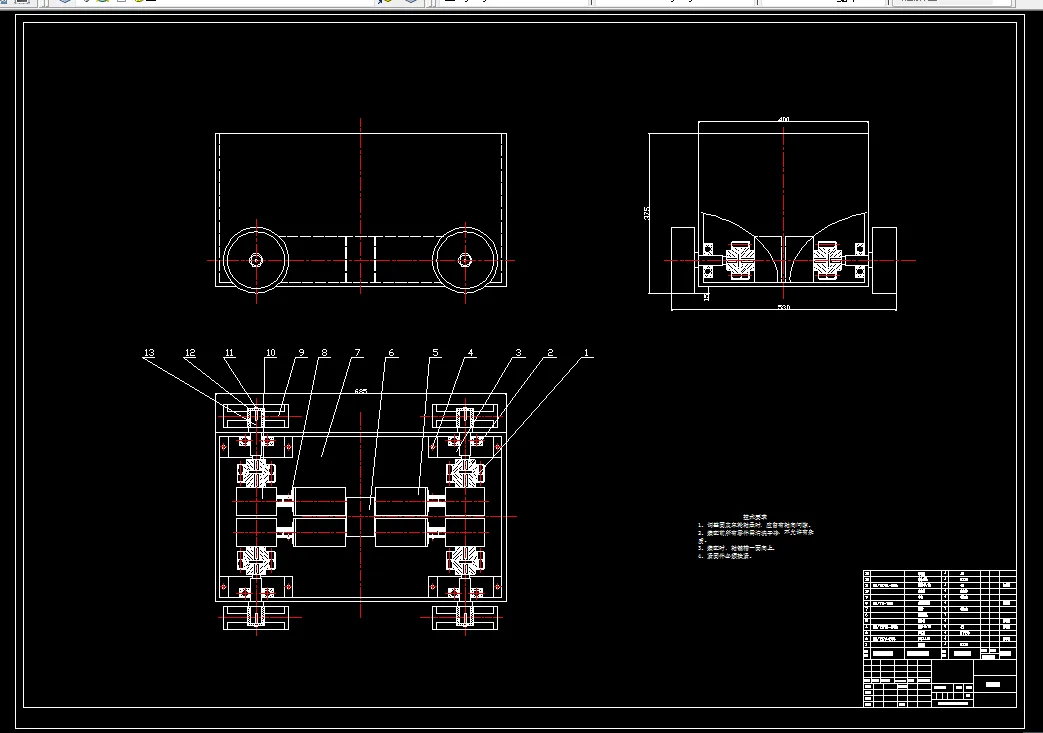
Task: Click the 685 dimension above plan view
Action: pyautogui.click(x=361, y=391)
